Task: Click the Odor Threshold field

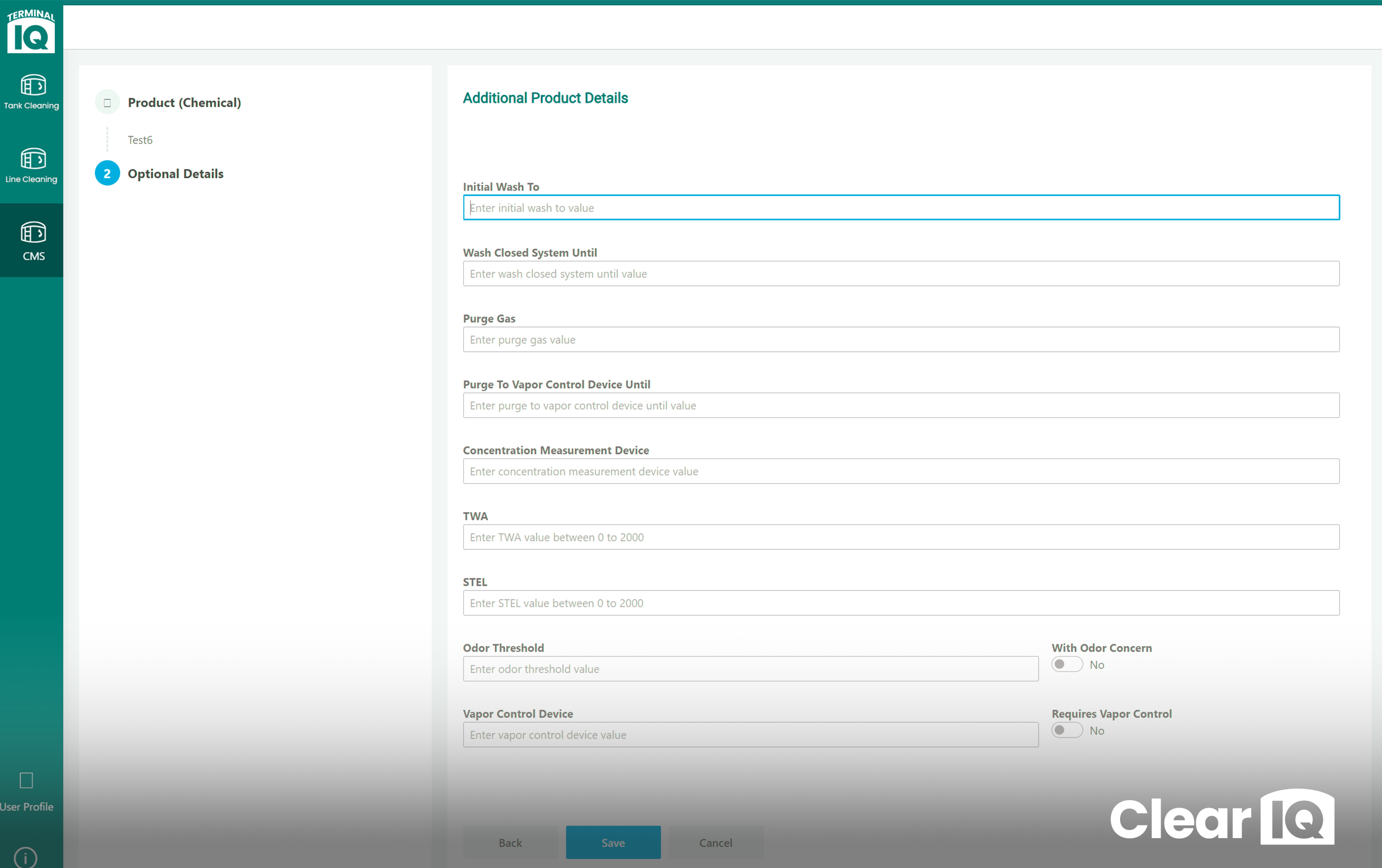Action: point(750,668)
